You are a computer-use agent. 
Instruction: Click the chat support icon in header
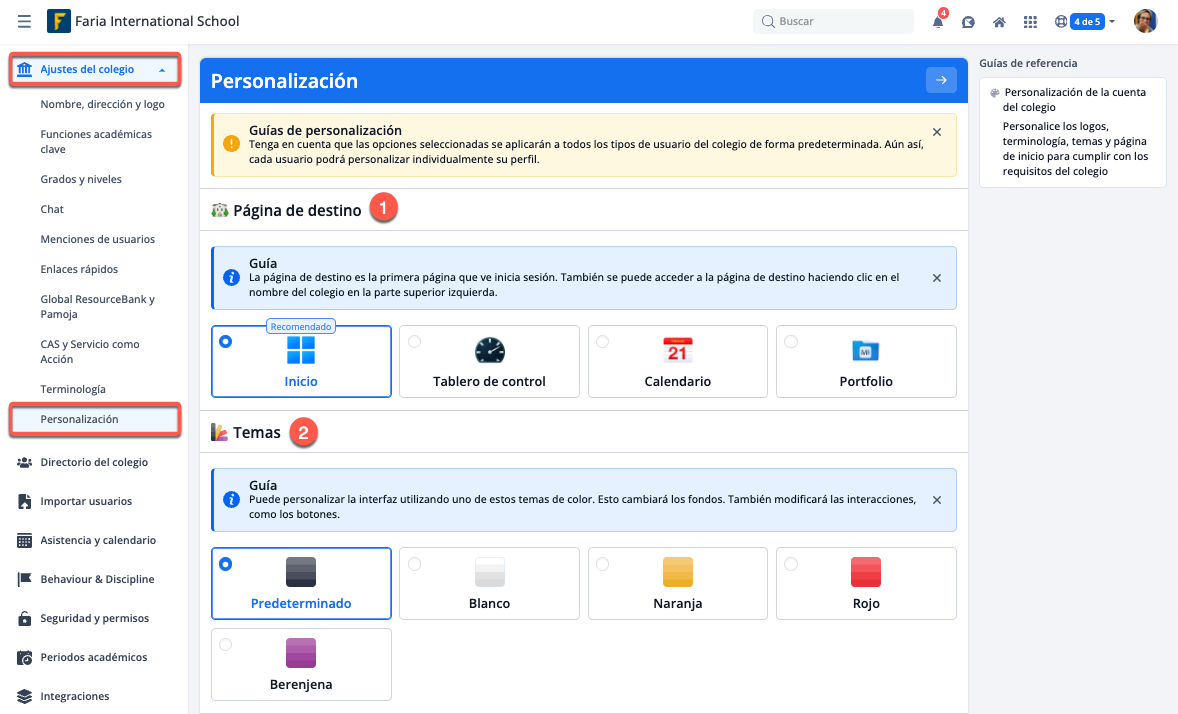[968, 22]
